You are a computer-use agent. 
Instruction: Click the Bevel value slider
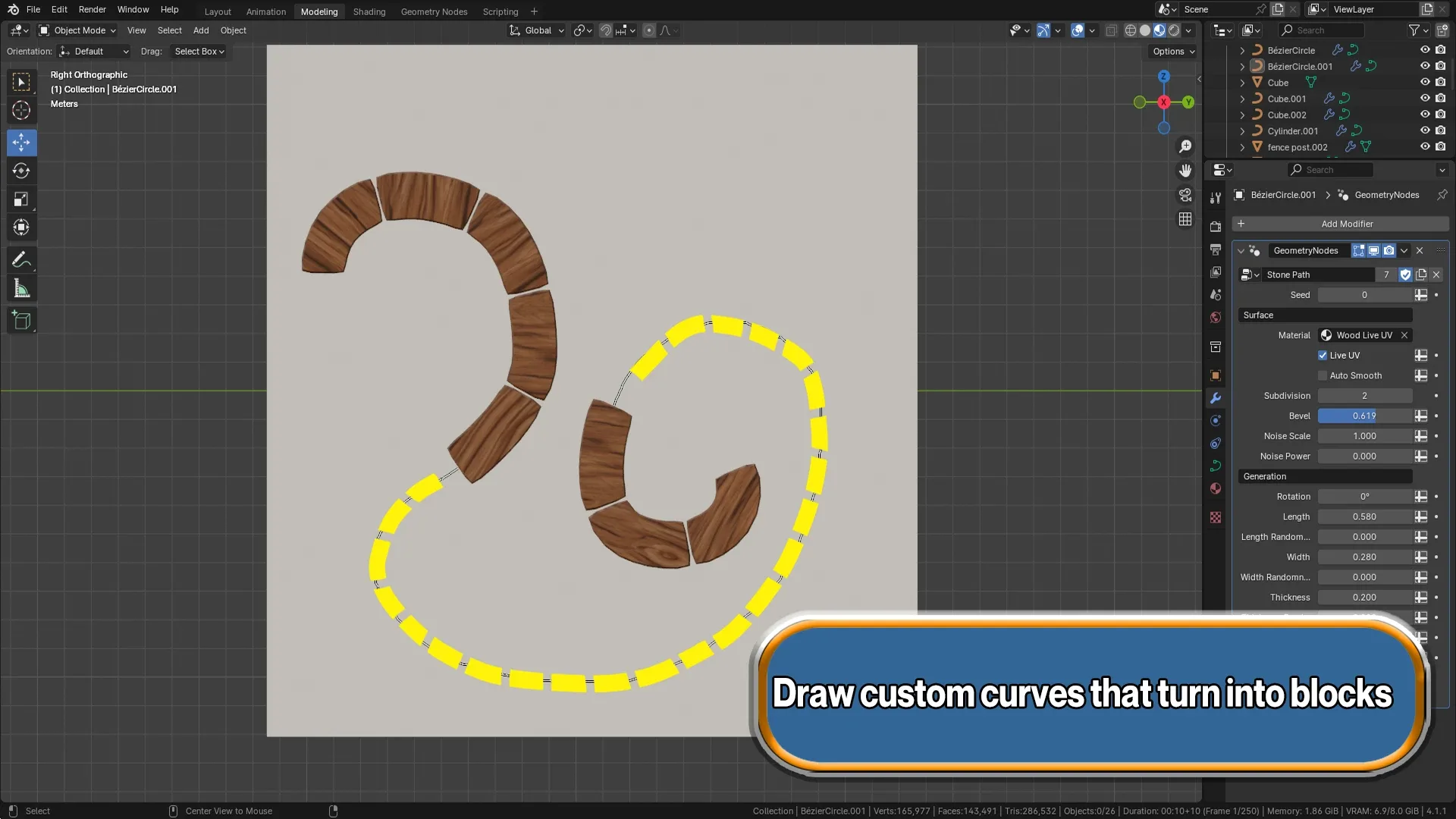pos(1365,416)
